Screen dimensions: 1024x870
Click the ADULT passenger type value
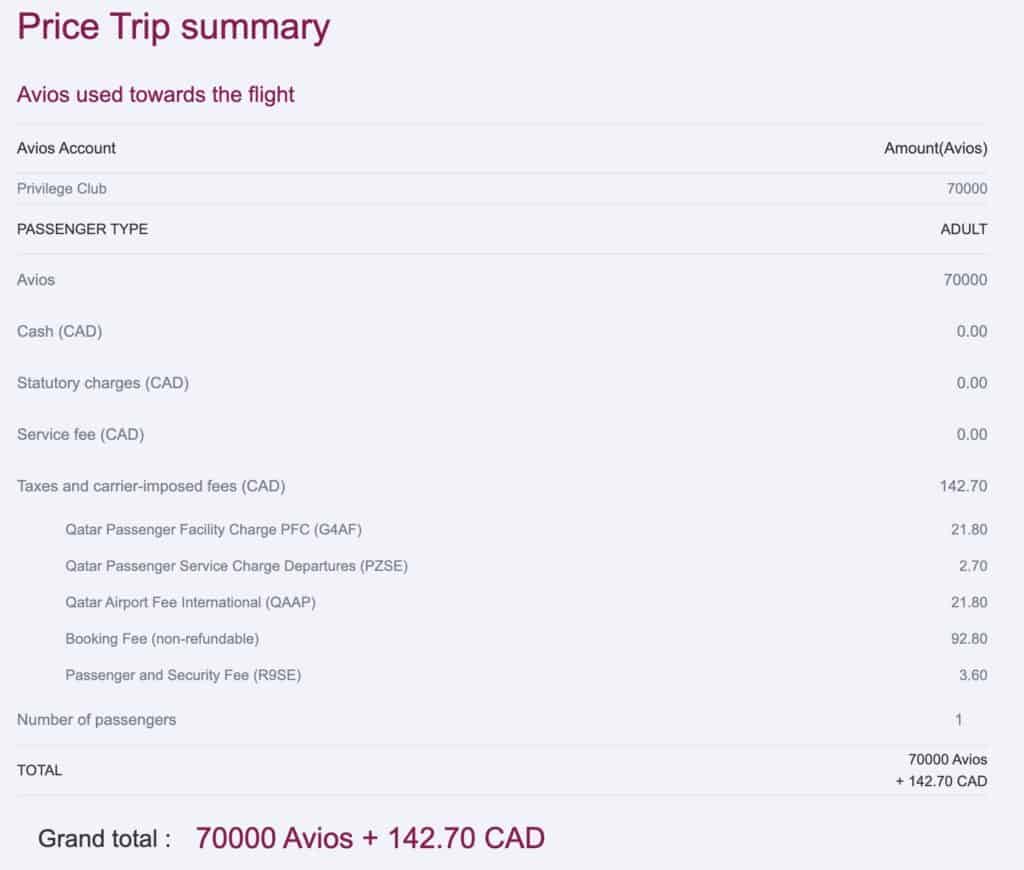click(x=963, y=229)
